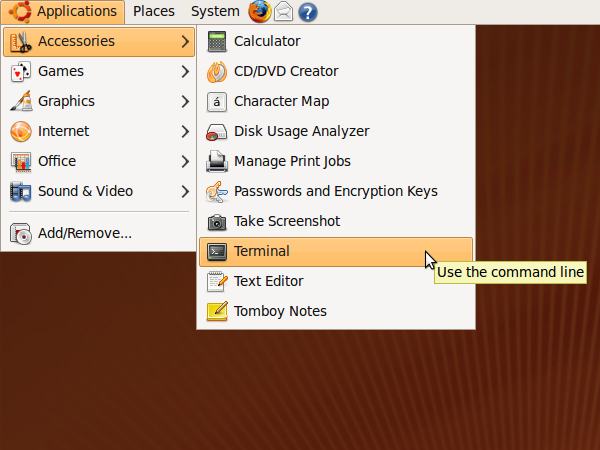Image resolution: width=600 pixels, height=450 pixels.
Task: Click the Sound & Video film icon
Action: (x=21, y=191)
